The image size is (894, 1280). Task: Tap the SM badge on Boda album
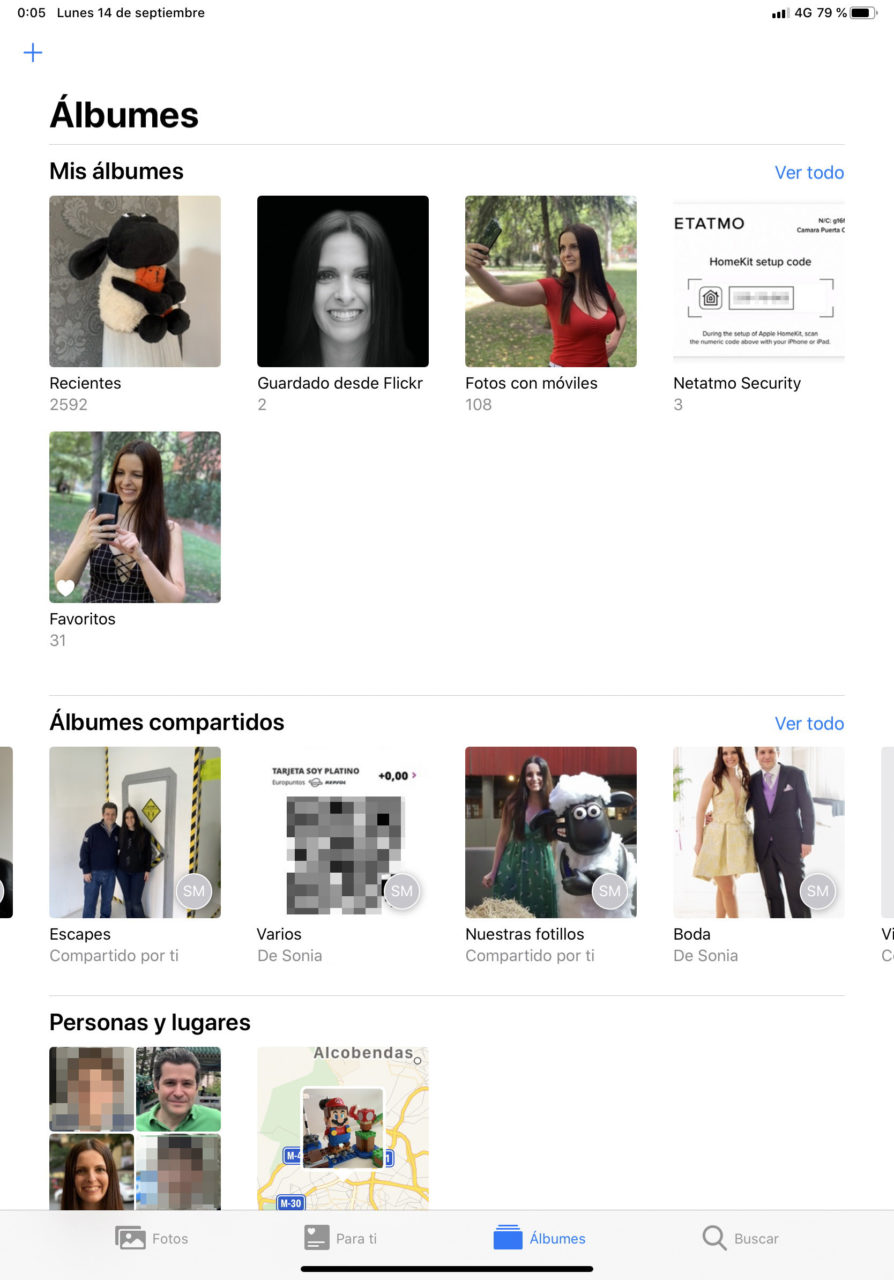[818, 891]
